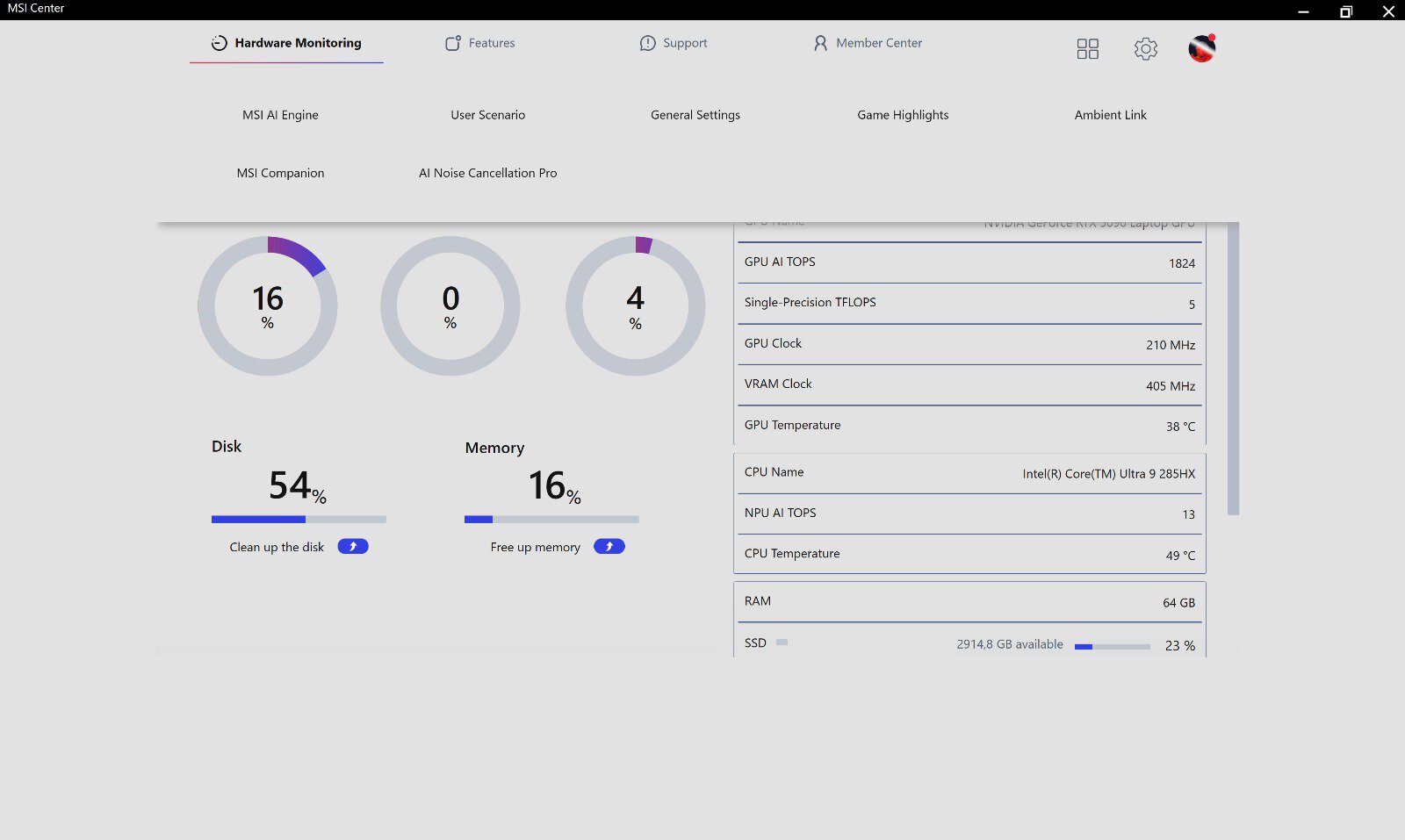The width and height of the screenshot is (1405, 840).
Task: Select the GPU AI TOPS row
Action: tap(969, 262)
